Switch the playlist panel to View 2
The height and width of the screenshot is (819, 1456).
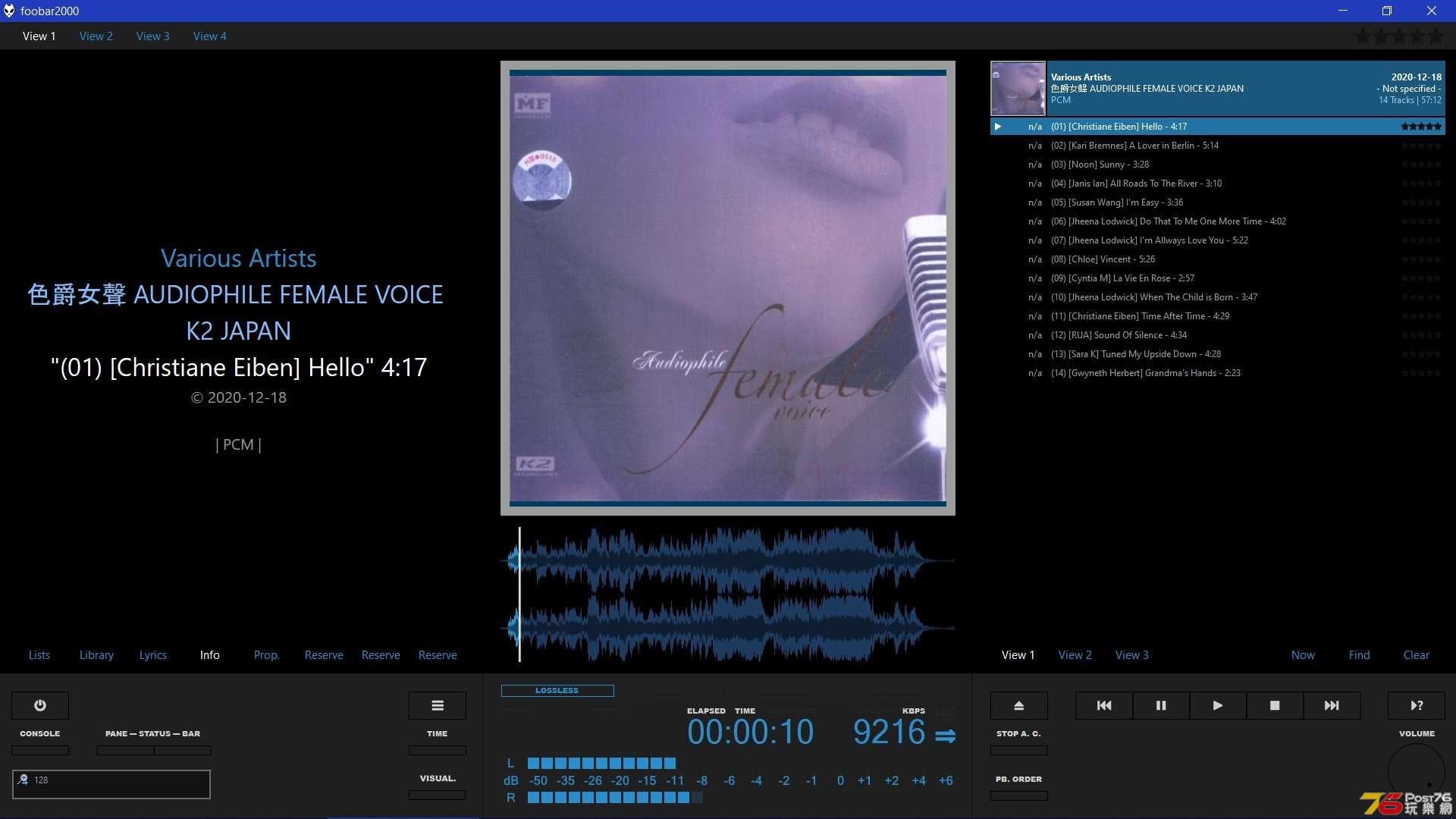(x=1075, y=654)
